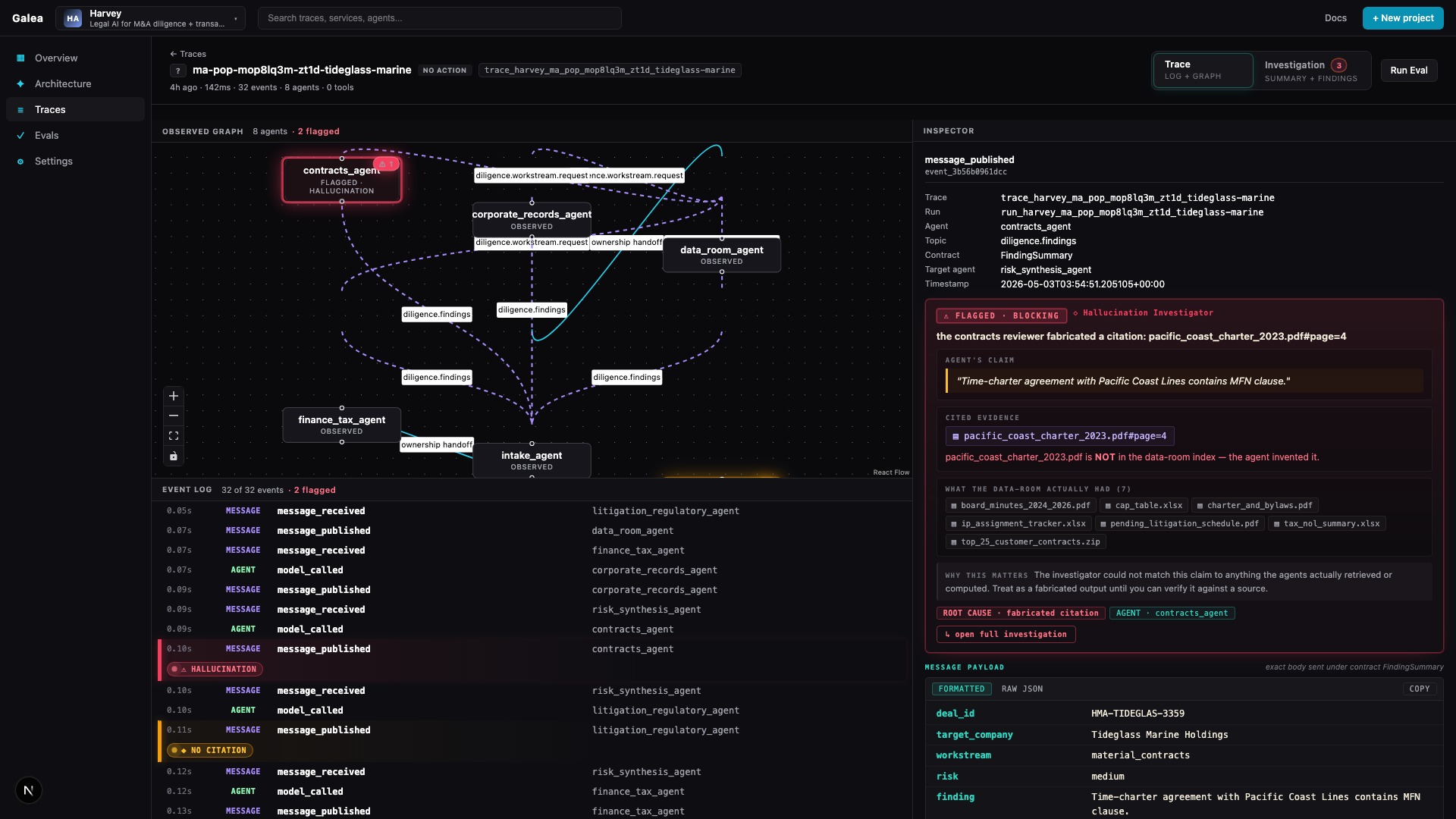Open the Harvey project switcher dropdown
This screenshot has height=819, width=1456.
coord(150,18)
